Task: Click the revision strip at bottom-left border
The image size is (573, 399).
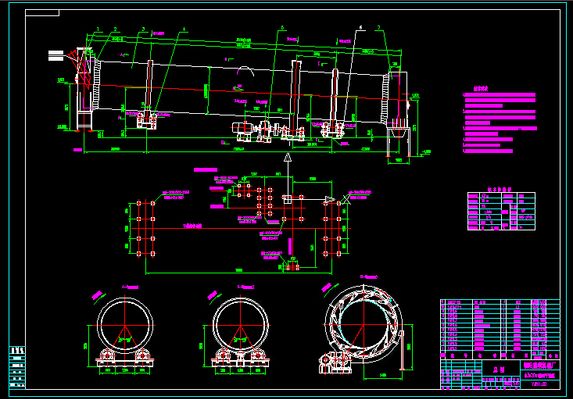Action: (17, 367)
